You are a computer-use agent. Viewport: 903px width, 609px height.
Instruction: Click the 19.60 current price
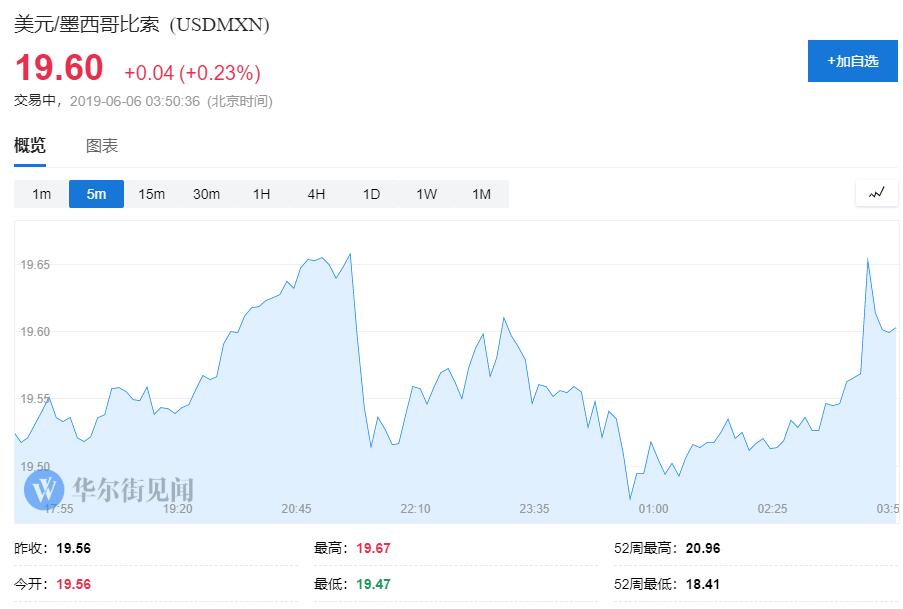coord(59,68)
